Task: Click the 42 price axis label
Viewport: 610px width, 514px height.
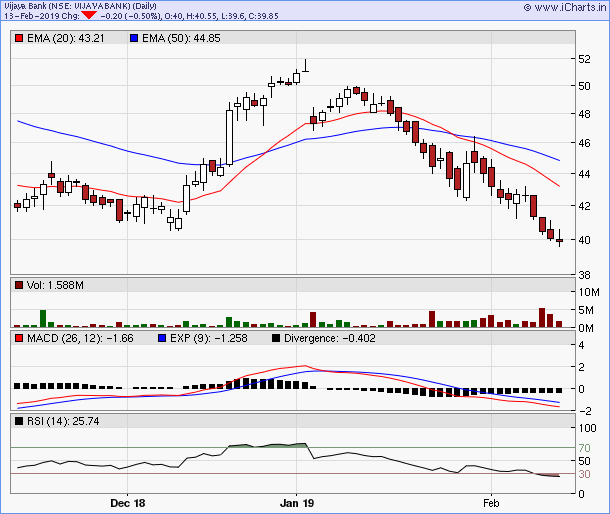Action: [x=584, y=206]
